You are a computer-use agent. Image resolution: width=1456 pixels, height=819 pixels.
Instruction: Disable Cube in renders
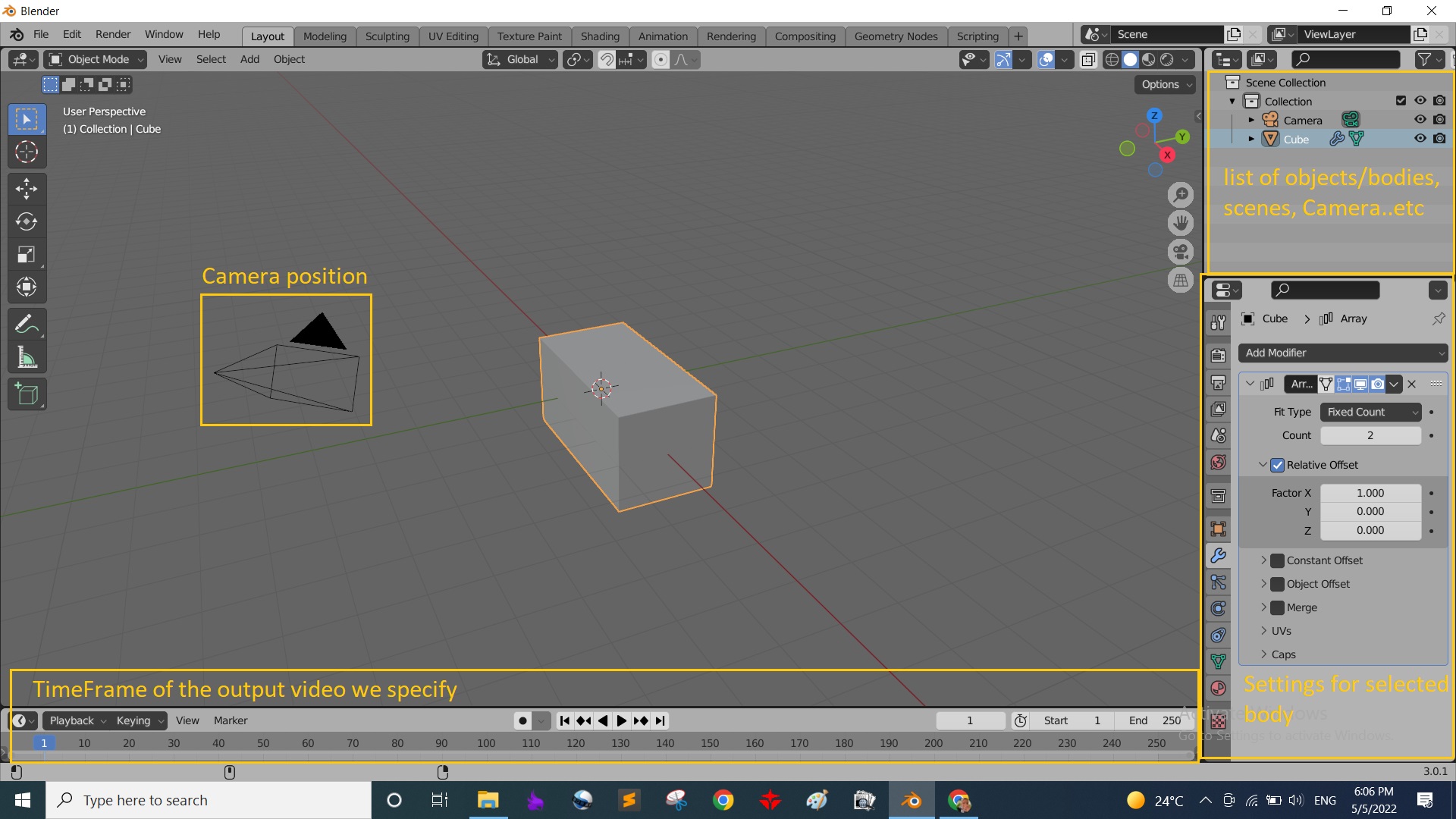click(1439, 139)
